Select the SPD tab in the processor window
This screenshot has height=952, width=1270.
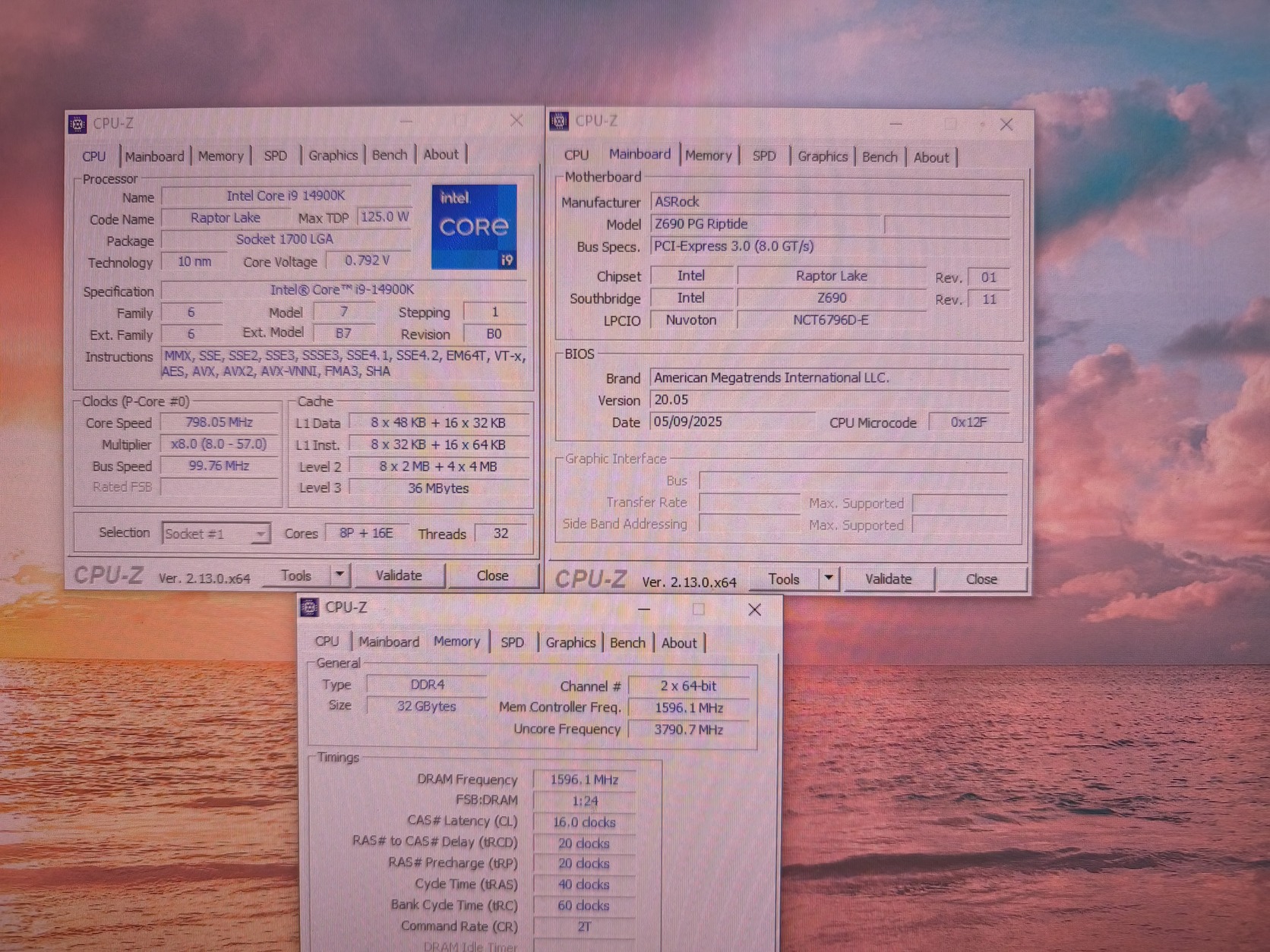tap(276, 156)
